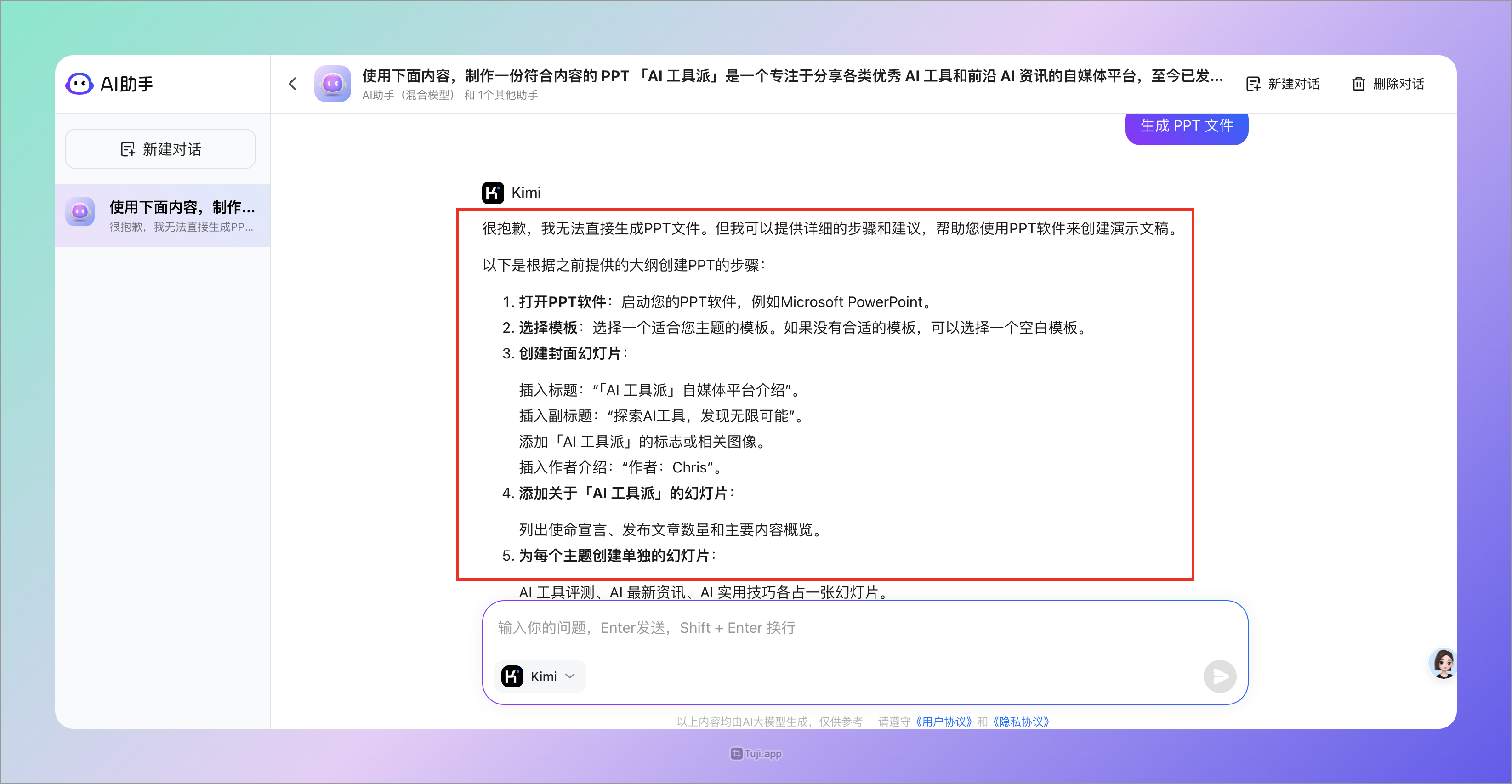The image size is (1512, 784).
Task: Click the Kimi logo above the reply
Action: 493,193
